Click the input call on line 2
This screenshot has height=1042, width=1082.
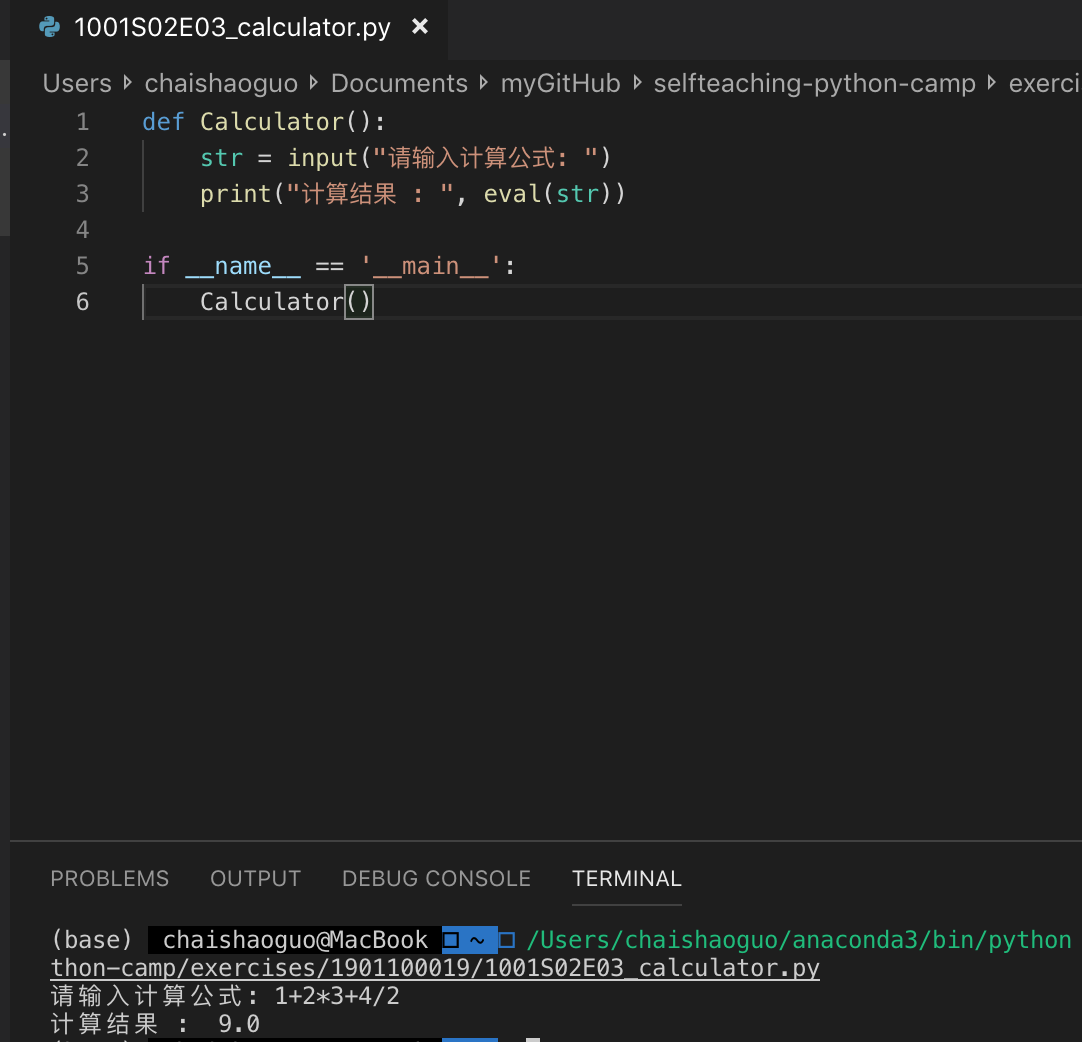(322, 157)
